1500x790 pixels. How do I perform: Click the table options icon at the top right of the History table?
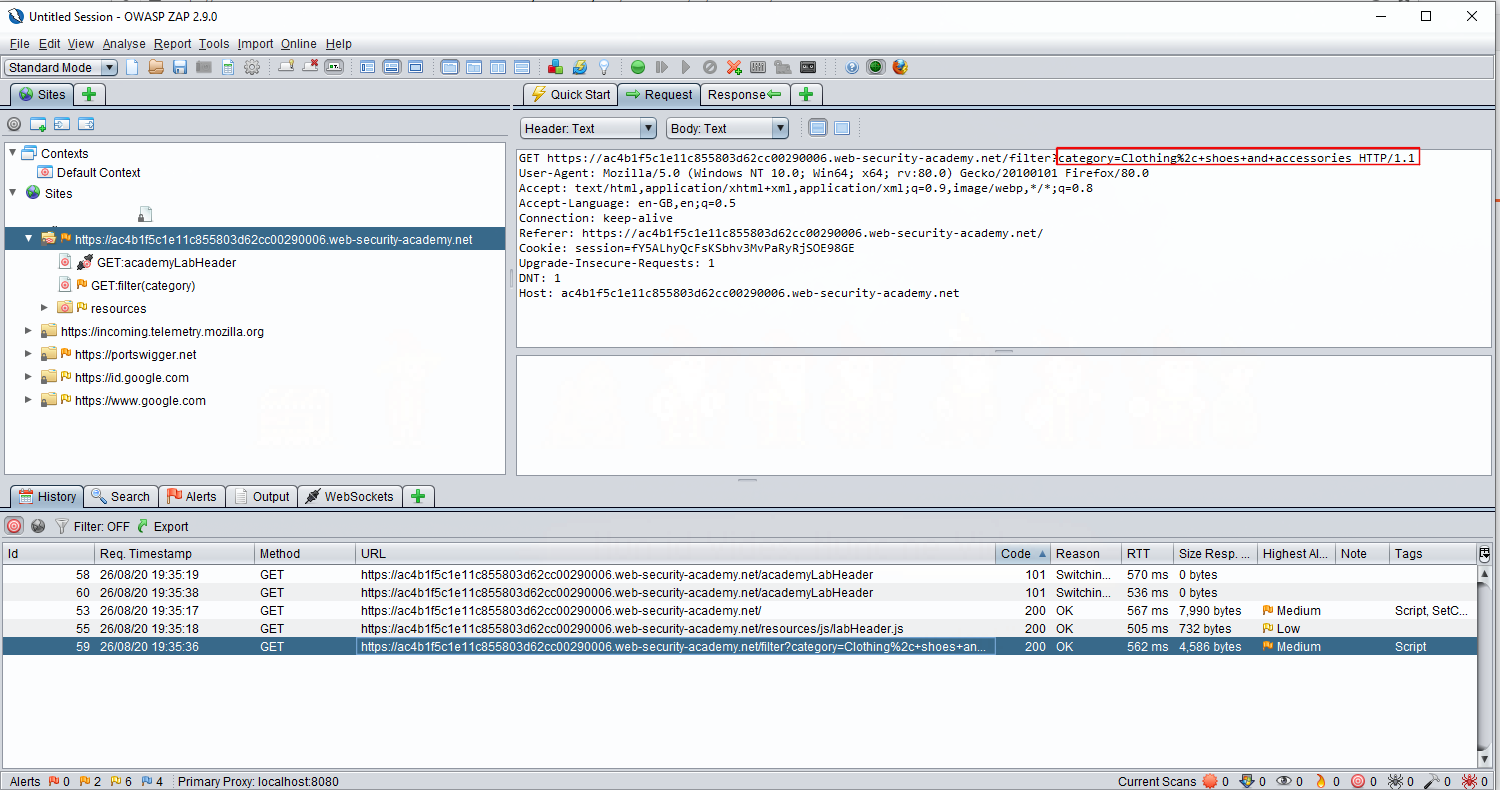pyautogui.click(x=1484, y=553)
